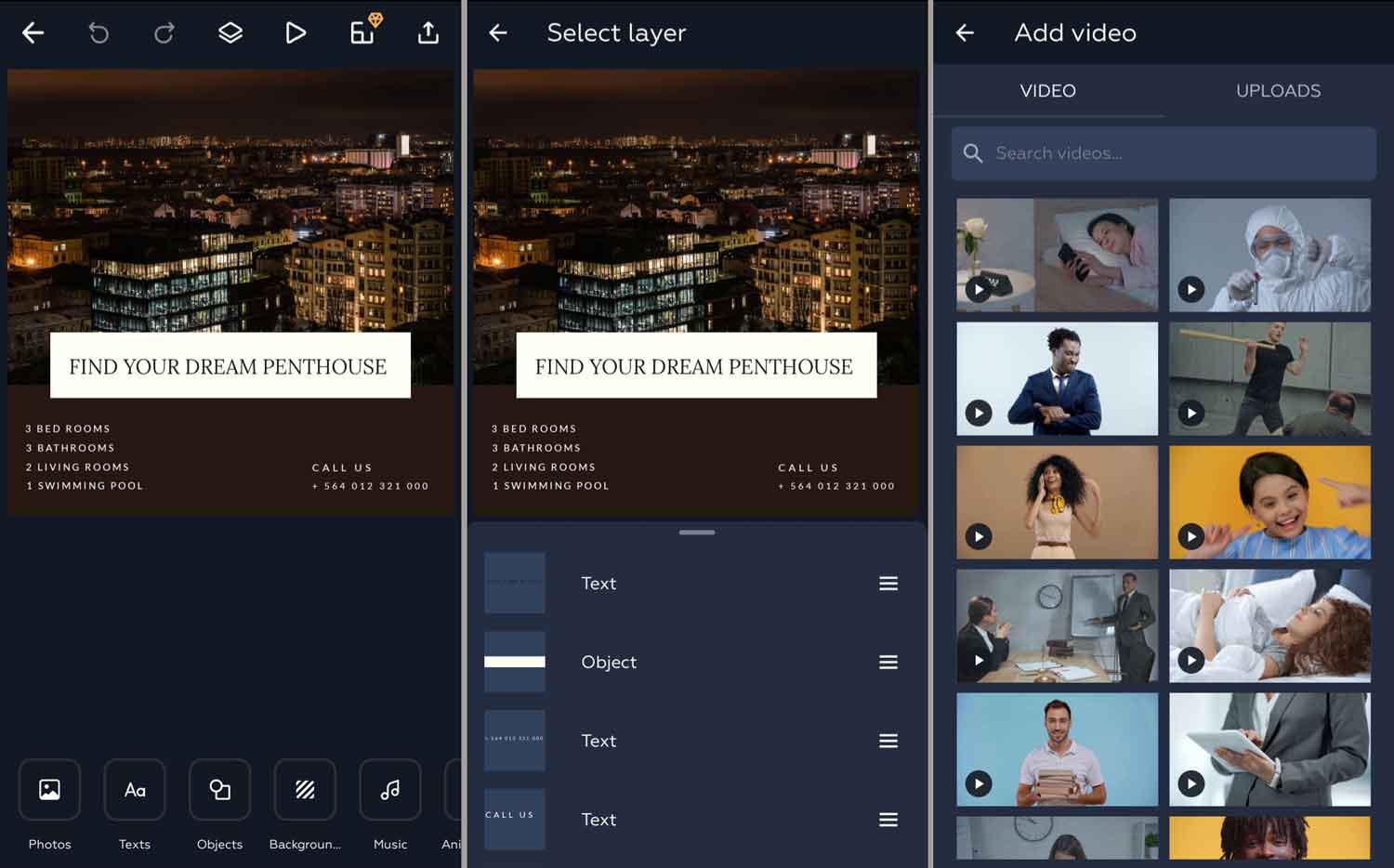Select the person holding tablet video
The height and width of the screenshot is (868, 1394).
(x=1269, y=749)
